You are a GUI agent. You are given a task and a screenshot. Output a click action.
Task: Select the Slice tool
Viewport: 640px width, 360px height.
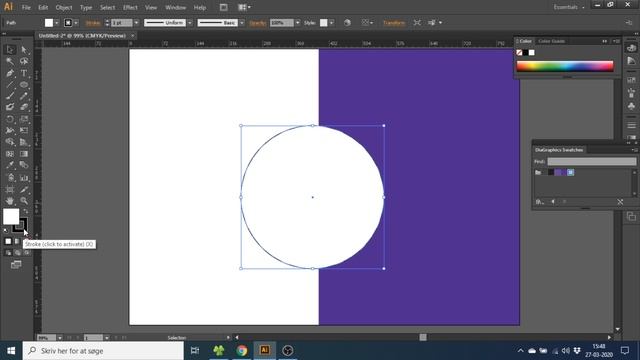point(24,189)
